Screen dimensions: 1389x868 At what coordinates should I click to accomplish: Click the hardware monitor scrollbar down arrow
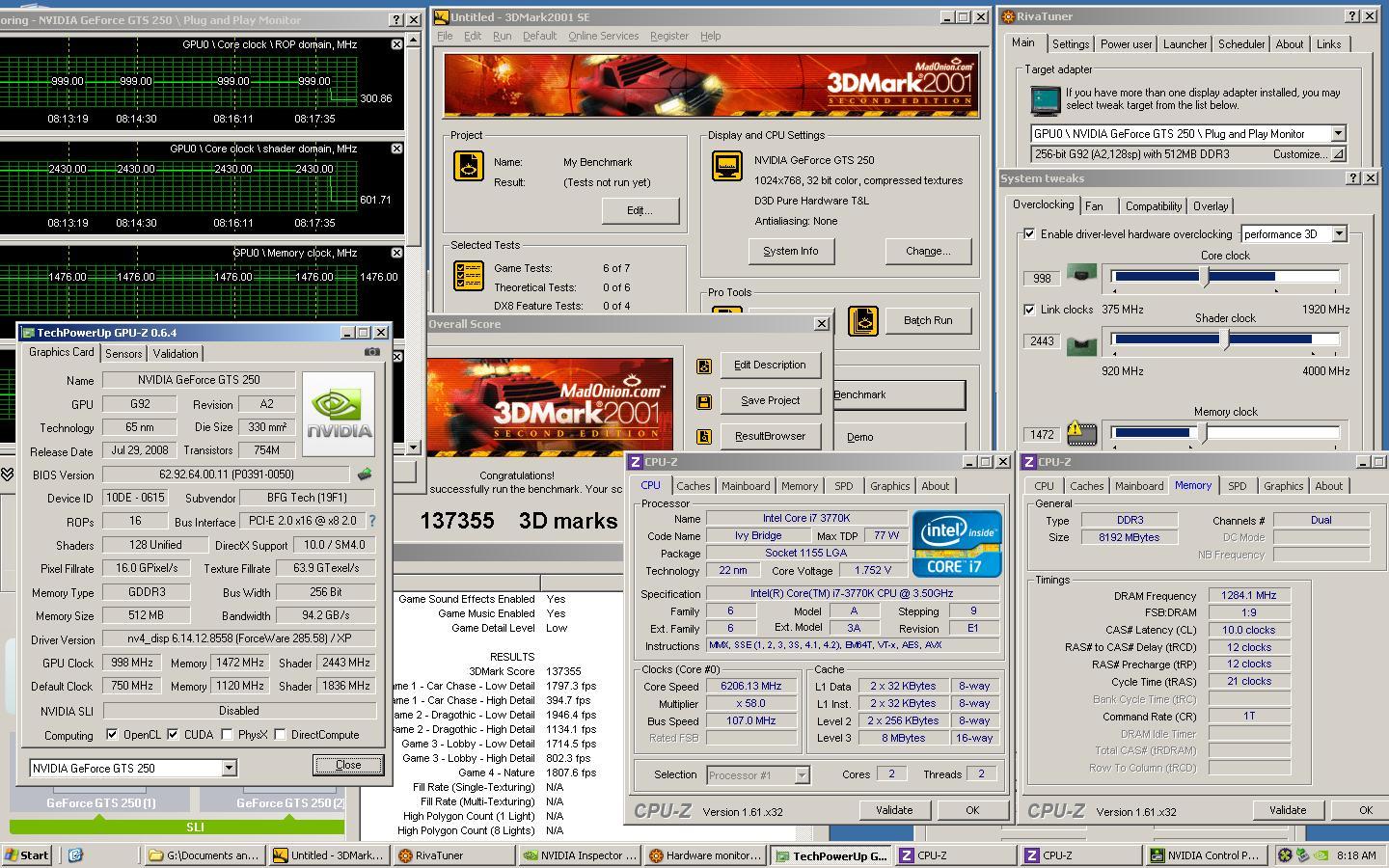pyautogui.click(x=413, y=448)
